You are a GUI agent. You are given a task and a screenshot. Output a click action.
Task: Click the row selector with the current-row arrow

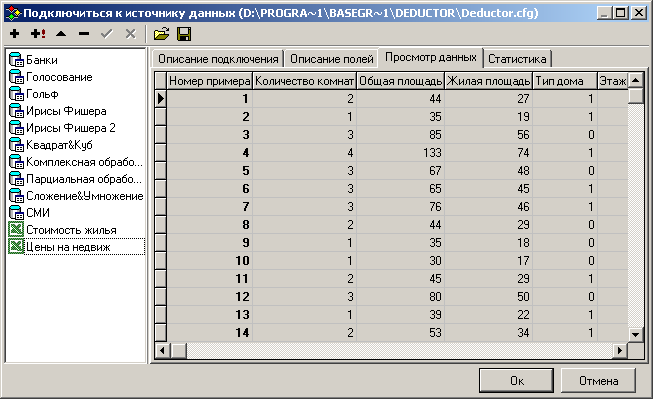pos(161,99)
